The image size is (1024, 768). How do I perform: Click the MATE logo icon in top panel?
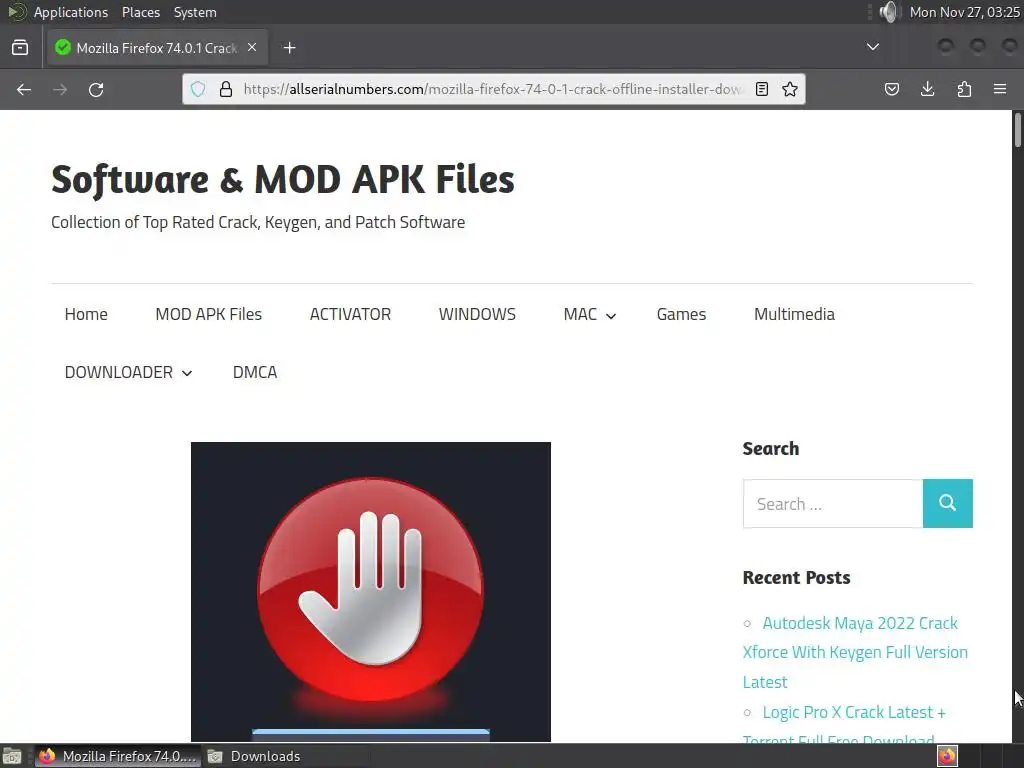pyautogui.click(x=16, y=12)
